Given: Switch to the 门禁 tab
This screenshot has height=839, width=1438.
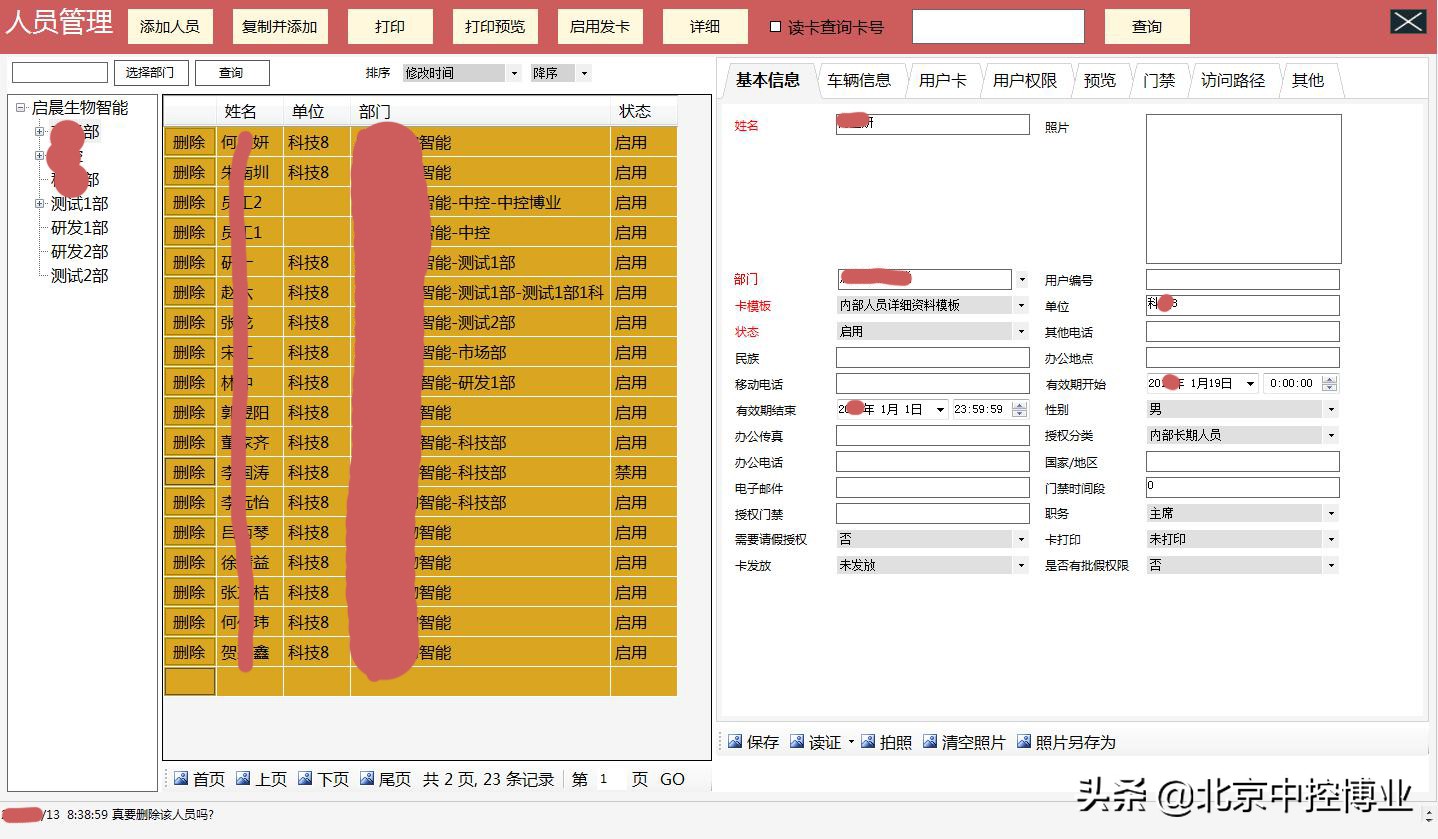Looking at the screenshot, I should (1159, 80).
